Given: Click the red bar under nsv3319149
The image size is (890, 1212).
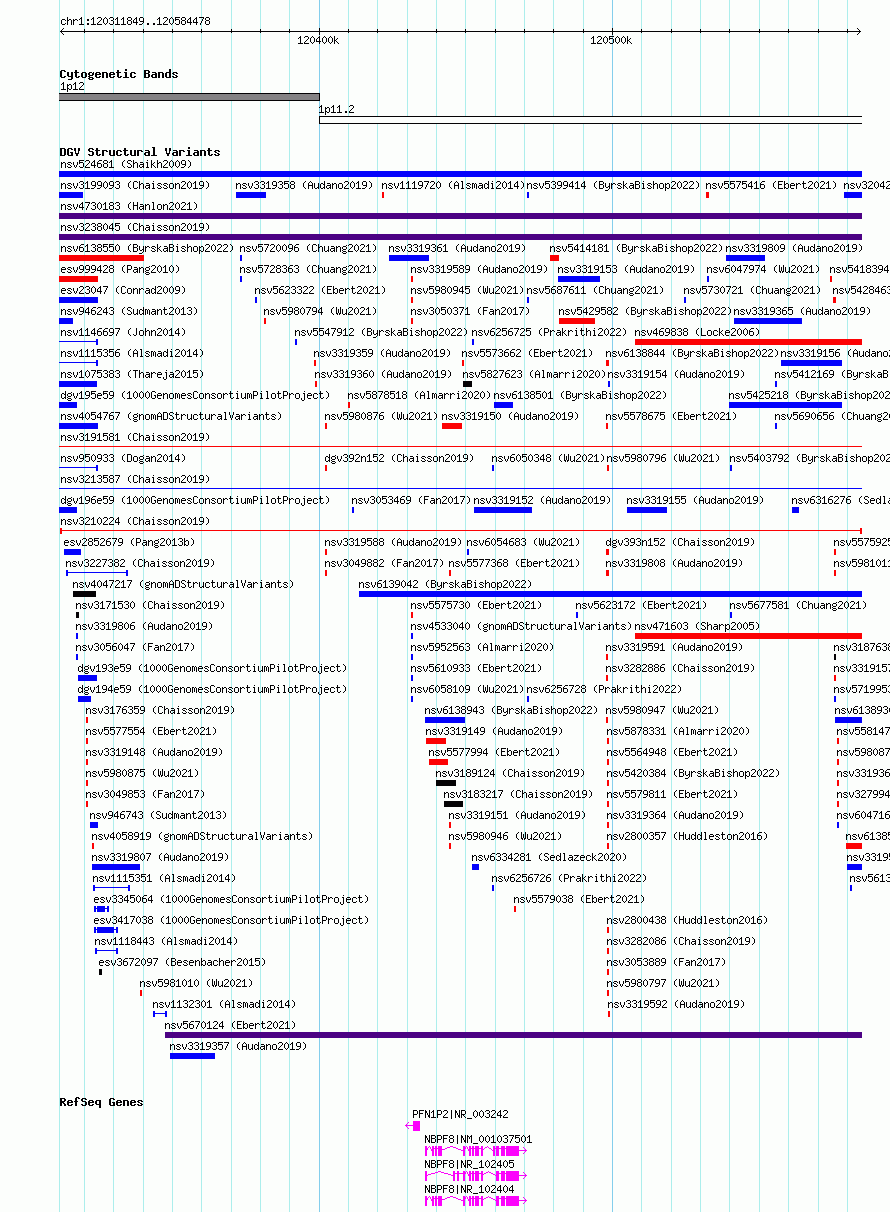Looking at the screenshot, I should coord(436,741).
